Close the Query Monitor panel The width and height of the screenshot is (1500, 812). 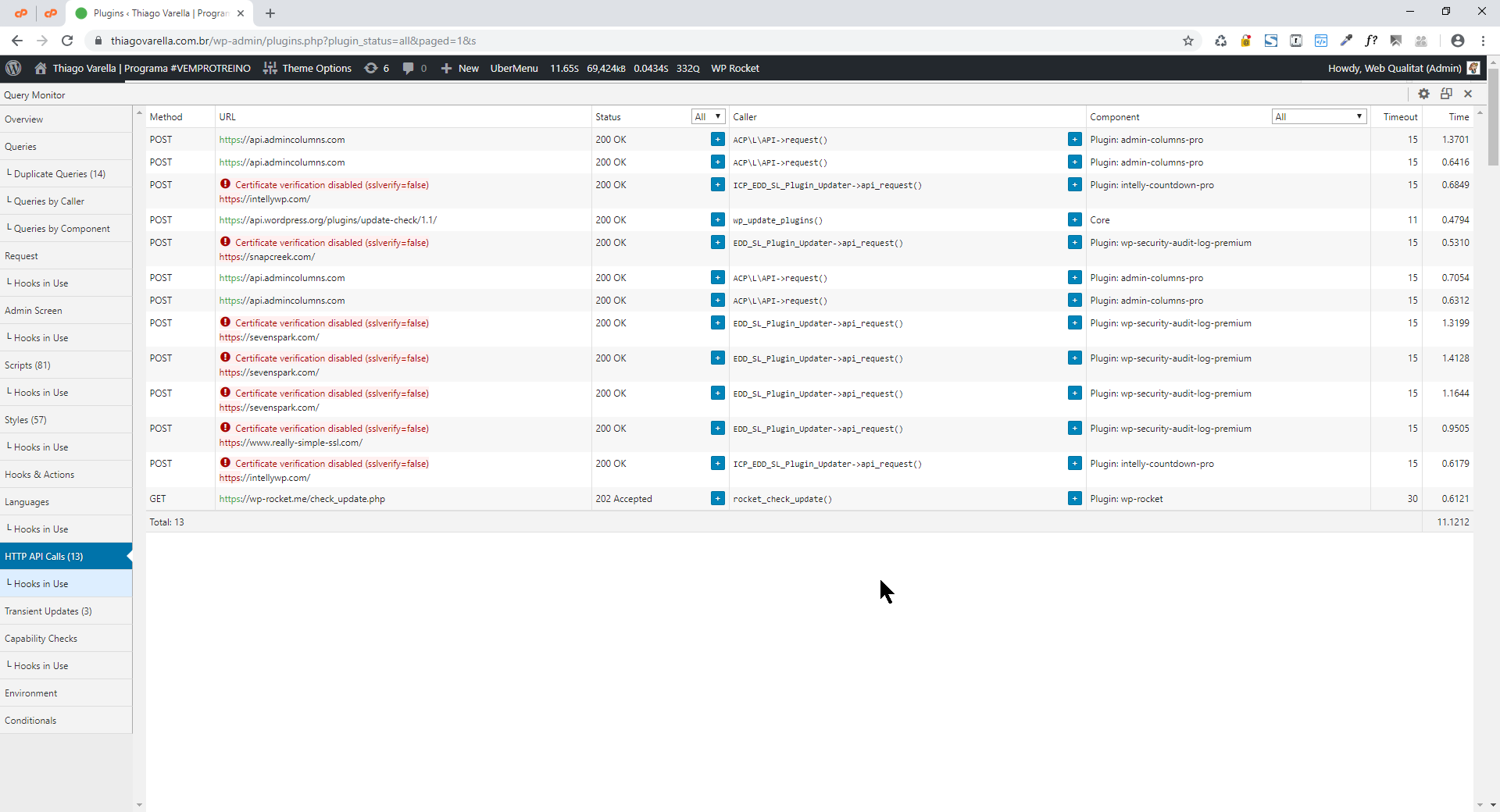pos(1468,94)
